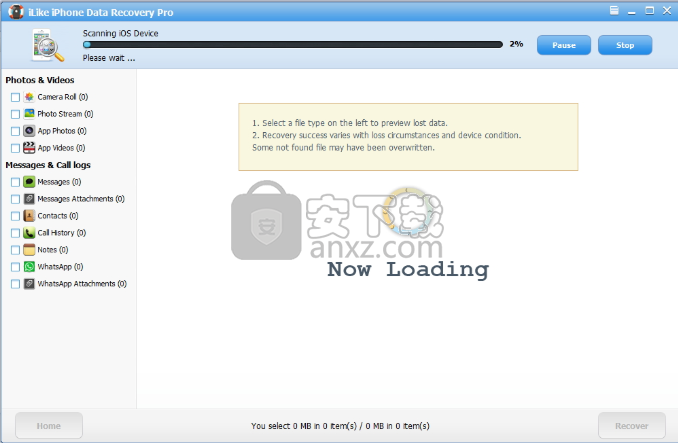This screenshot has height=443, width=678.
Task: Enable the App Photos checkbox
Action: click(x=15, y=131)
